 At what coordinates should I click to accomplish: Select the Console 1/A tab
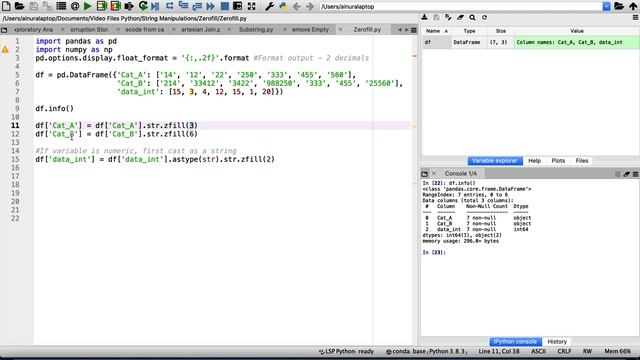click(x=460, y=173)
